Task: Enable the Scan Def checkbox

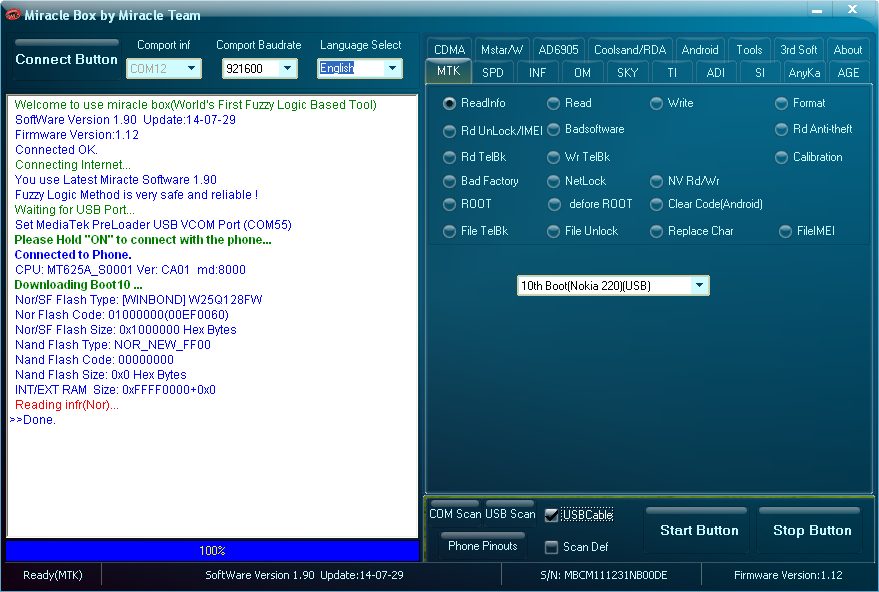Action: click(x=552, y=547)
